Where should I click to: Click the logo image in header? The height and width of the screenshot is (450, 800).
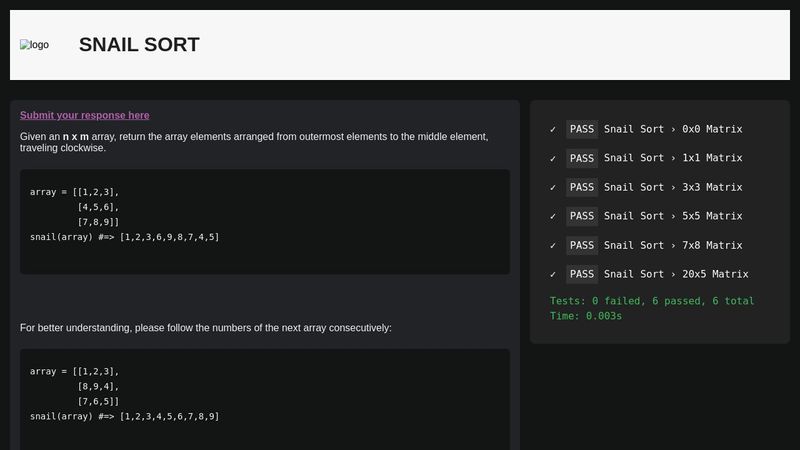pos(34,45)
